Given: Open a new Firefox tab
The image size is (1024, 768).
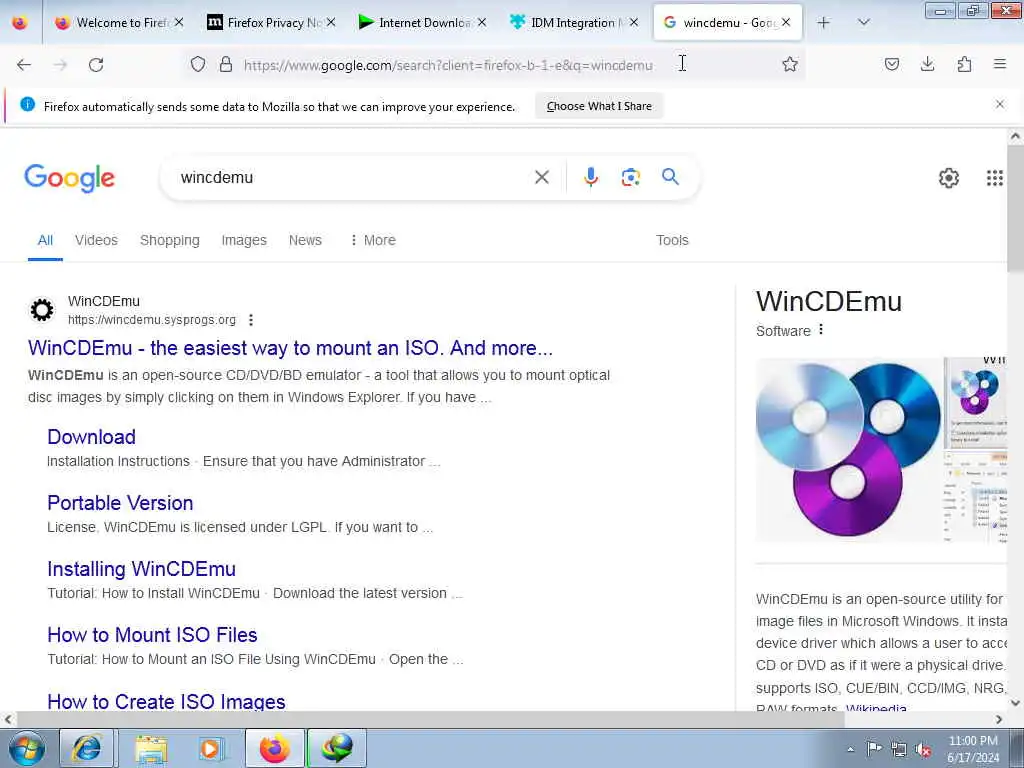Looking at the screenshot, I should tap(824, 22).
